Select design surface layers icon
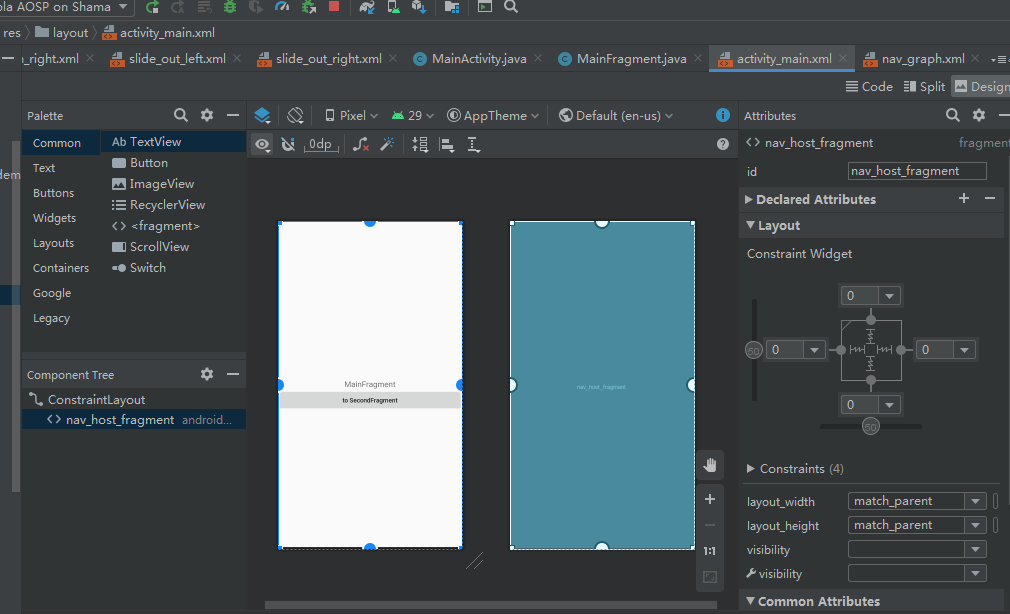The height and width of the screenshot is (614, 1010). 262,115
